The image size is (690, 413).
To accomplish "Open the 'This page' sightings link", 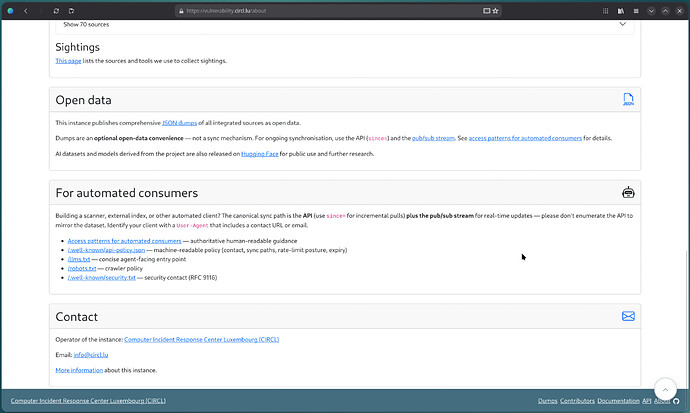I will (68, 61).
